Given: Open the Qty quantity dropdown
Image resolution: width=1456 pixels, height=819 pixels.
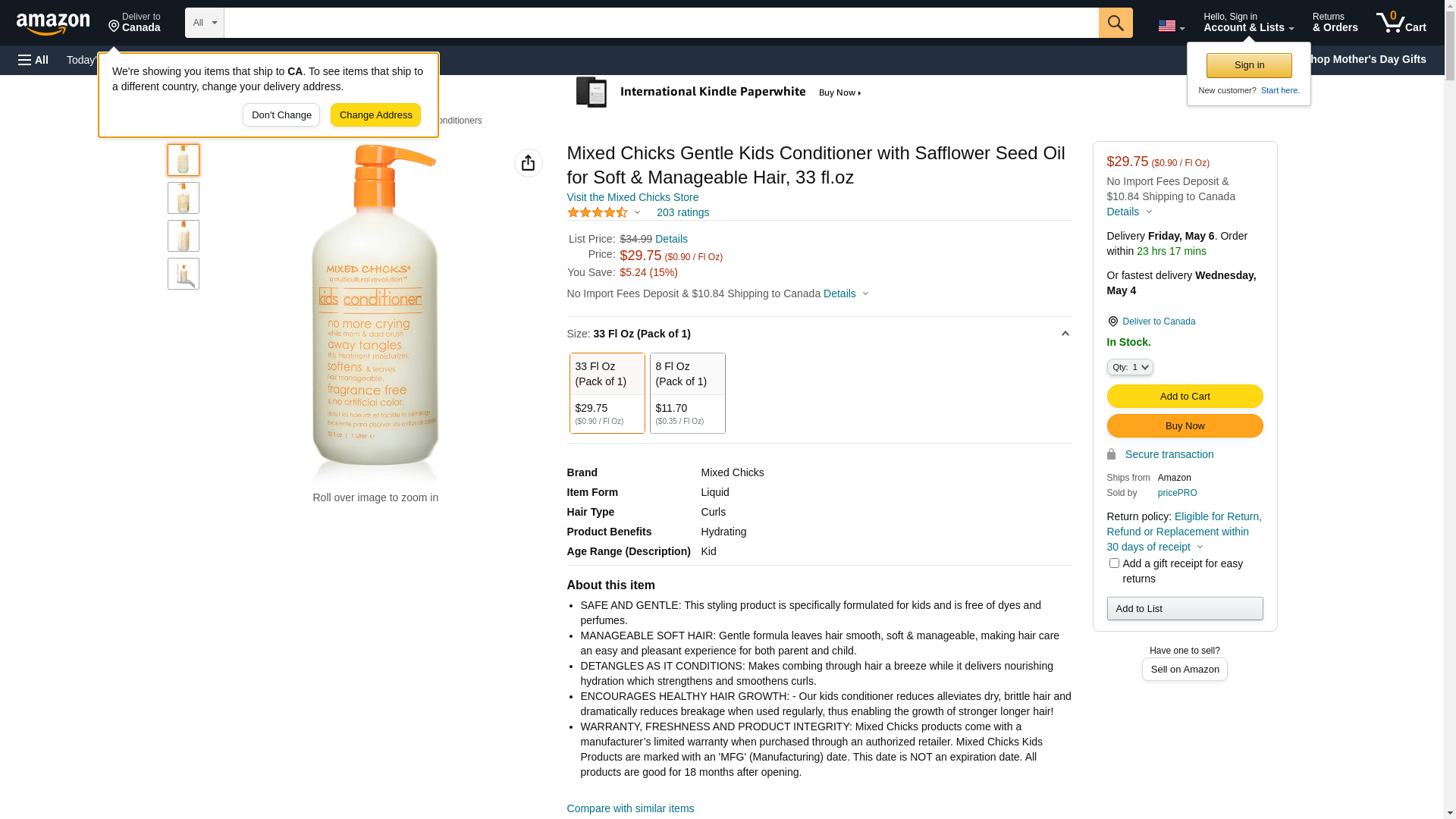Looking at the screenshot, I should tap(1129, 367).
